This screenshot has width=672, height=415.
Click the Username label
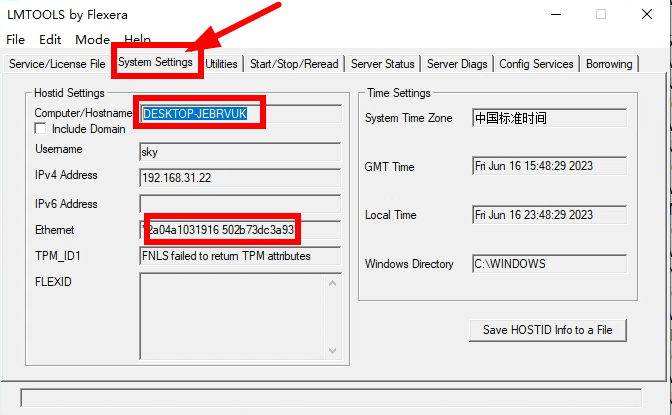click(x=59, y=149)
